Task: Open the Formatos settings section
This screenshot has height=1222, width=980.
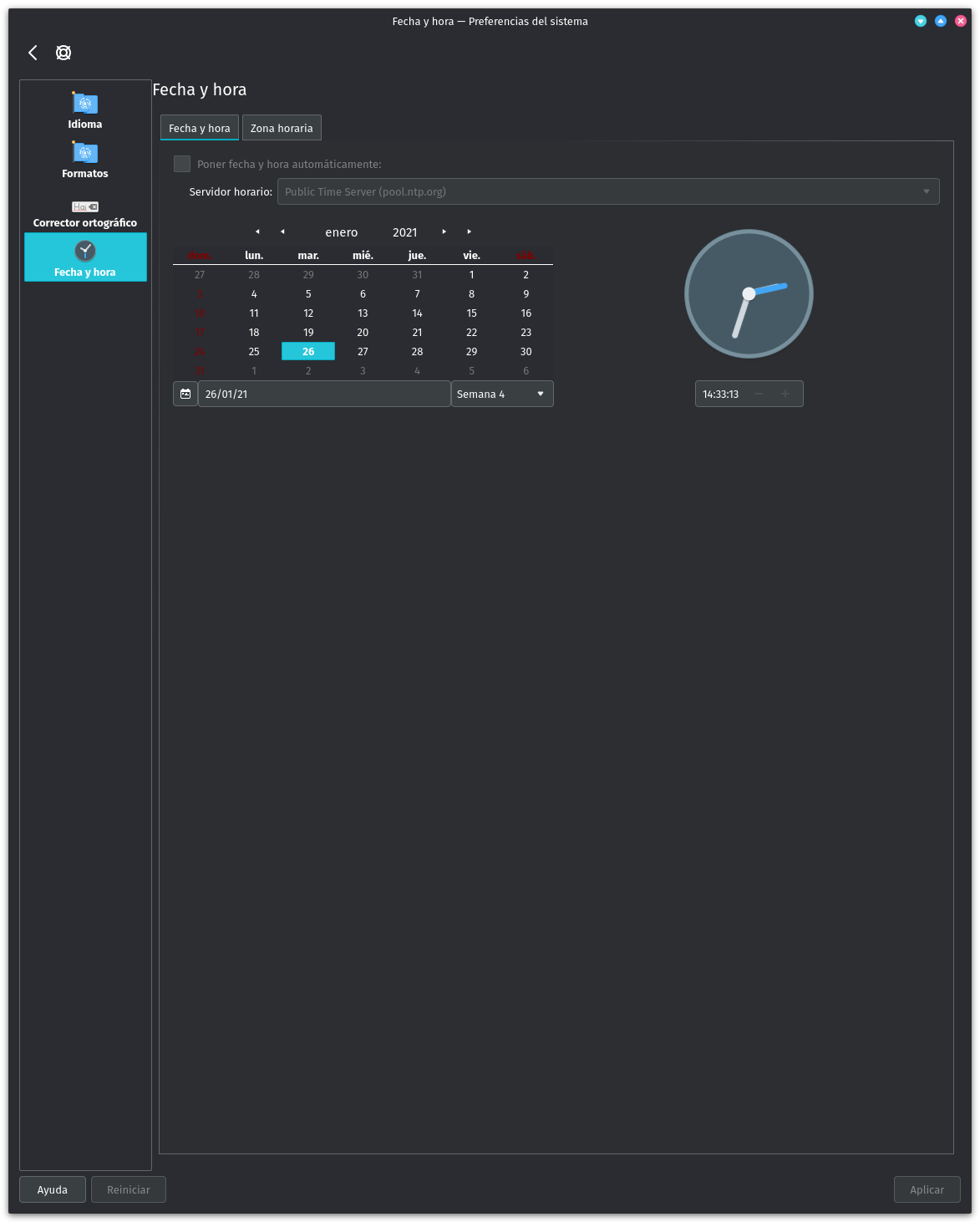Action: pos(84,160)
